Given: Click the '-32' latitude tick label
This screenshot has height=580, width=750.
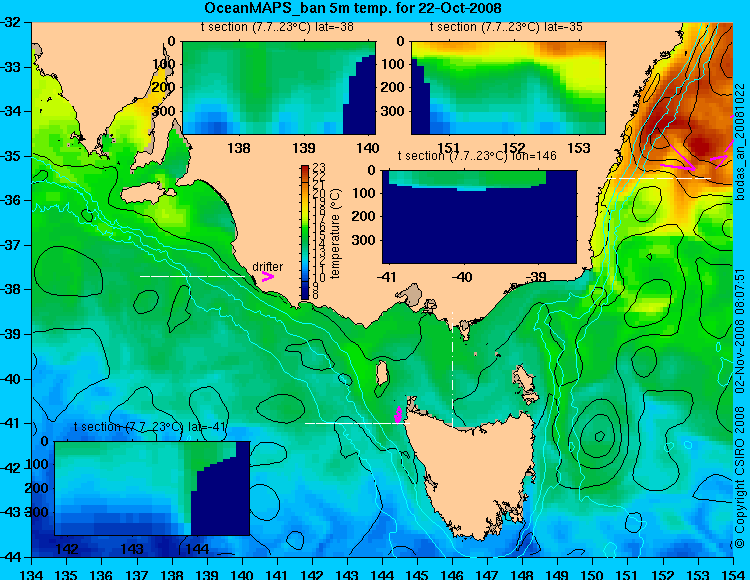Looking at the screenshot, I should coord(11,22).
